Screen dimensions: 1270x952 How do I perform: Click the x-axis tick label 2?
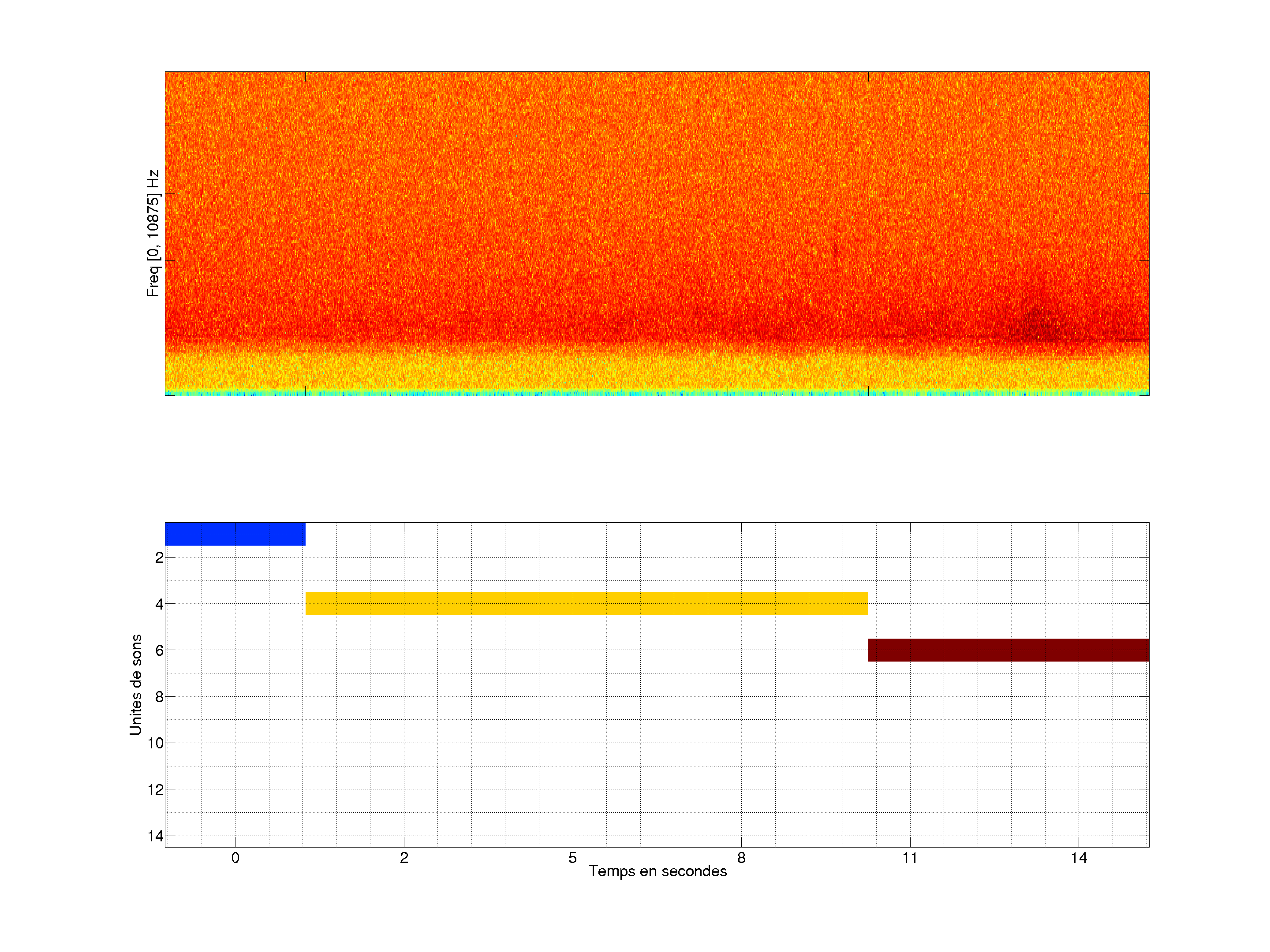(403, 858)
